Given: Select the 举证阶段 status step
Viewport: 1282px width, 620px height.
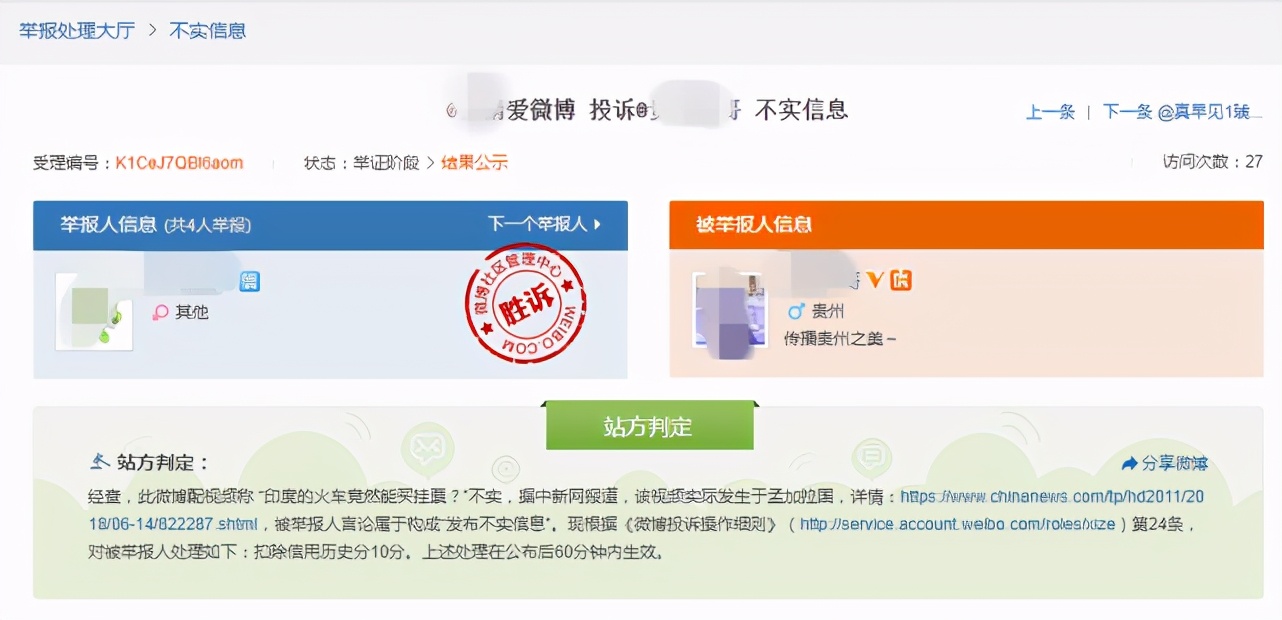Looking at the screenshot, I should pyautogui.click(x=386, y=162).
